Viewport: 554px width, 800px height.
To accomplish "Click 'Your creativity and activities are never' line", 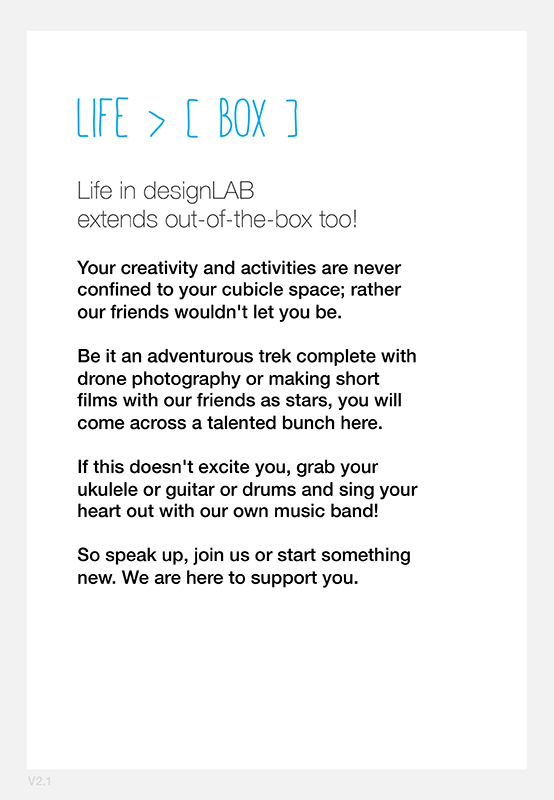I will click(239, 268).
